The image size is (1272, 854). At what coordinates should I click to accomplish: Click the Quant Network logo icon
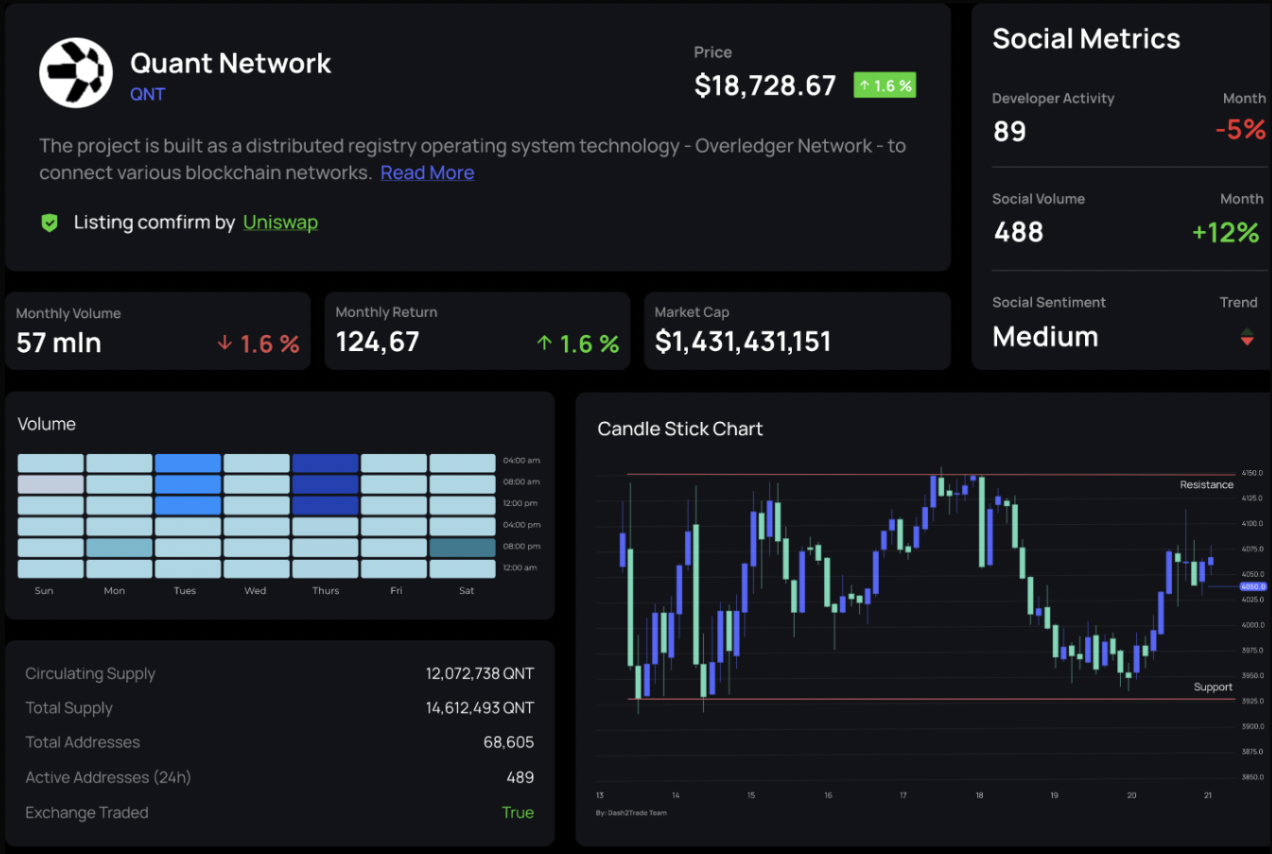[x=75, y=72]
